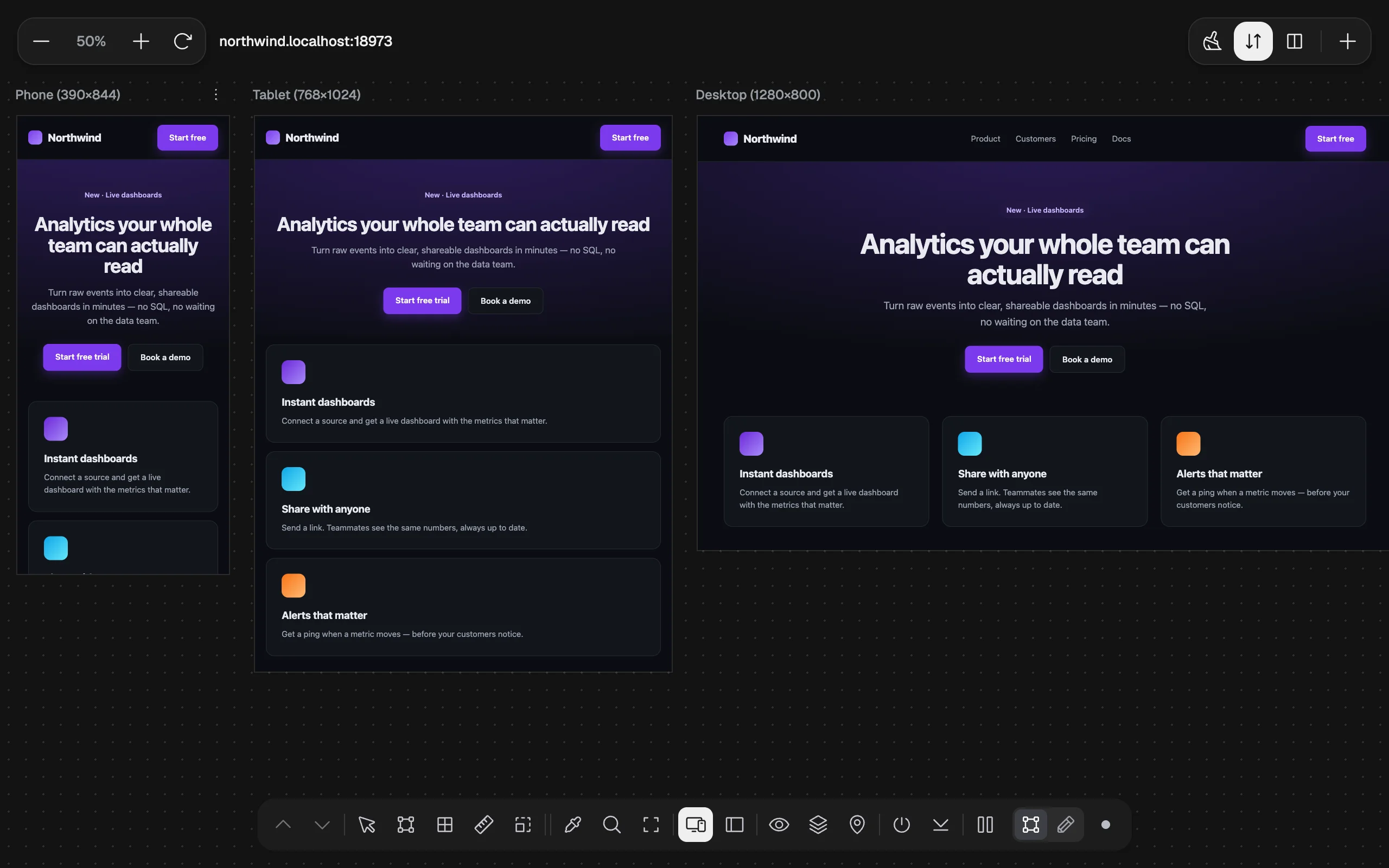Pick a color with the eyedropper tool

pyautogui.click(x=573, y=825)
